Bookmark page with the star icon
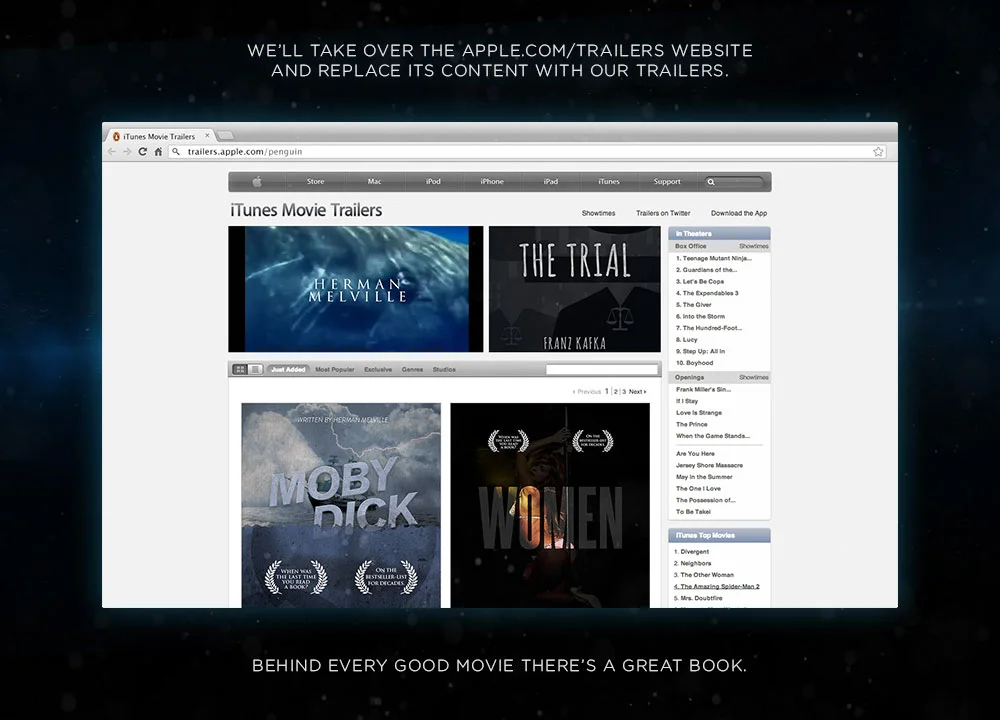 878,152
